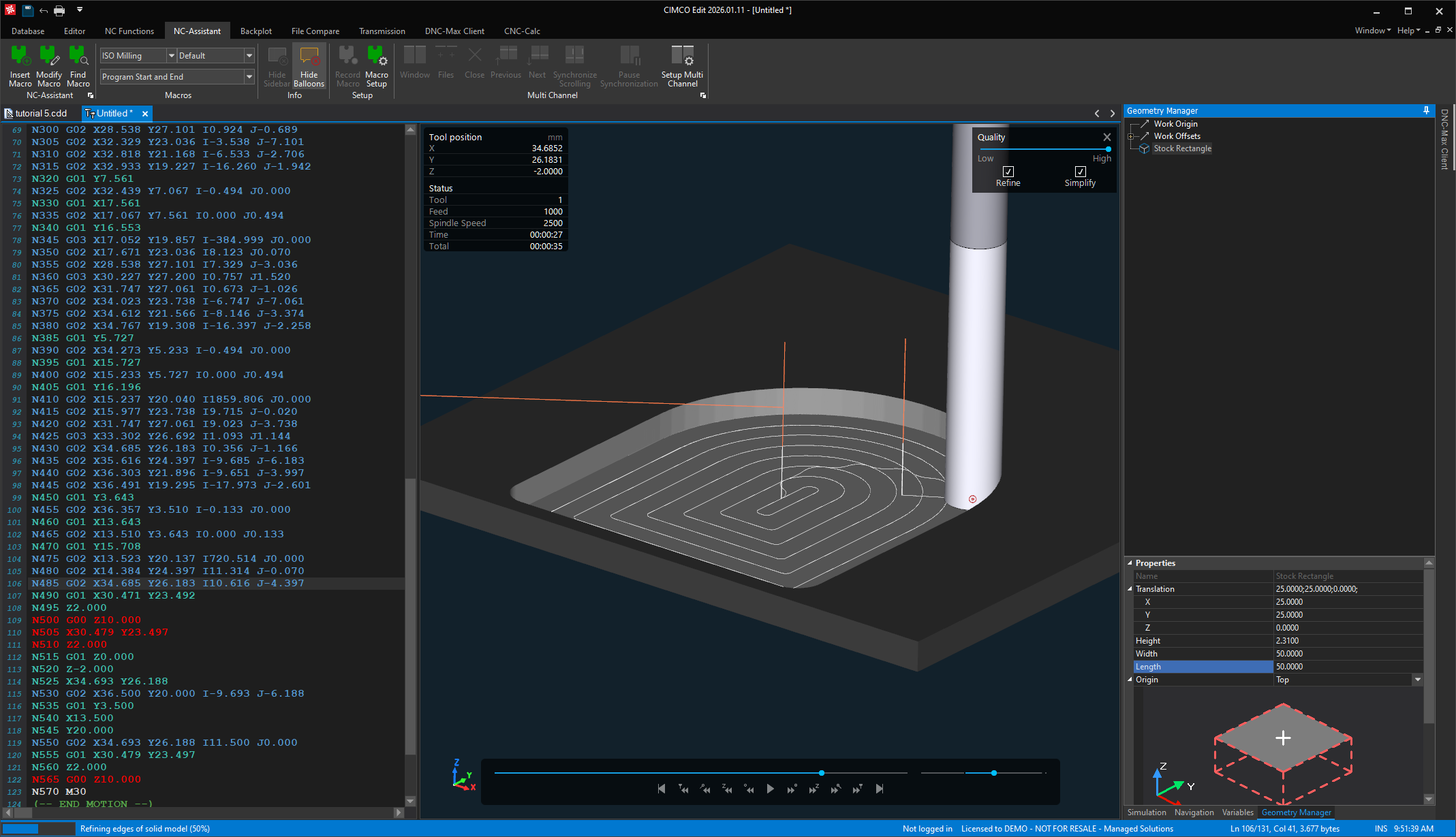1456x837 pixels.
Task: Step forward to the next tool change
Action: (x=857, y=789)
